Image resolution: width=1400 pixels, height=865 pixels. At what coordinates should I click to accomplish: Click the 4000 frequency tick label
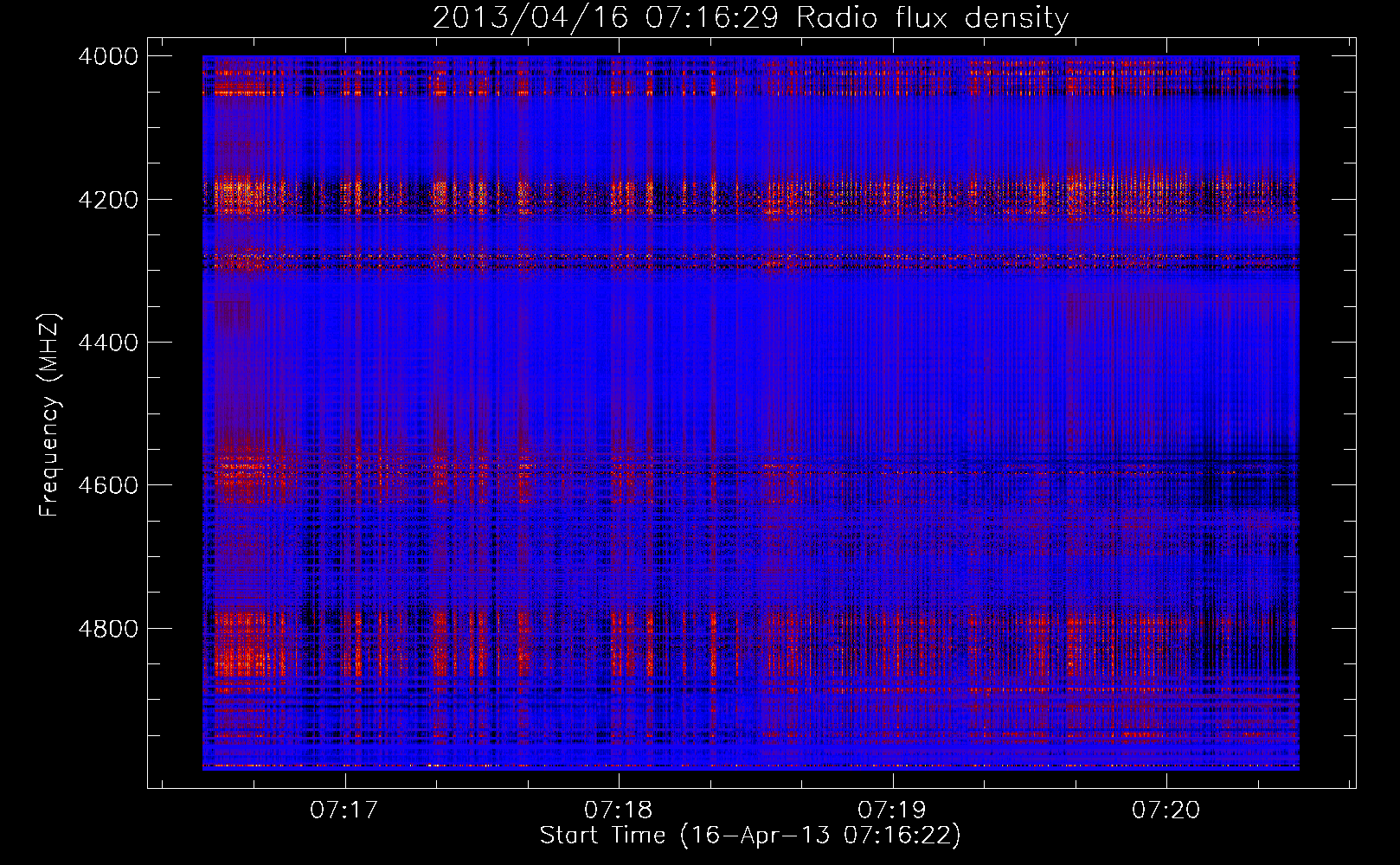click(x=108, y=56)
